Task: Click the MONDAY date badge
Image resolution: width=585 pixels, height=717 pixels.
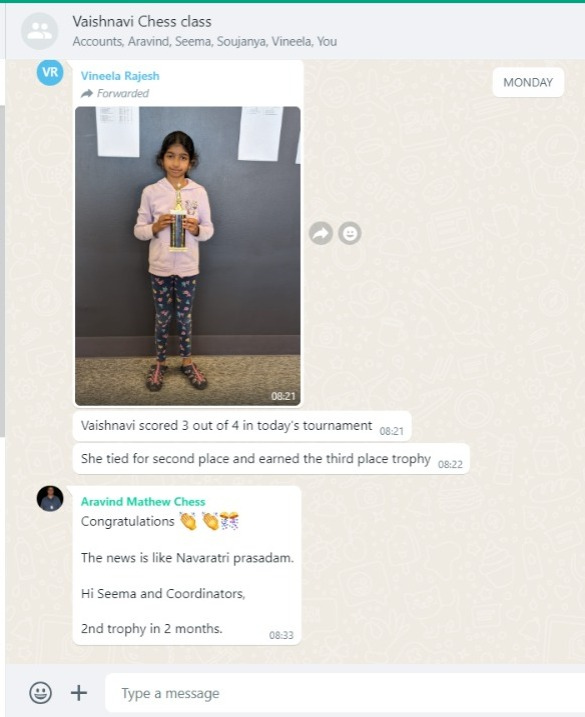Action: (528, 82)
